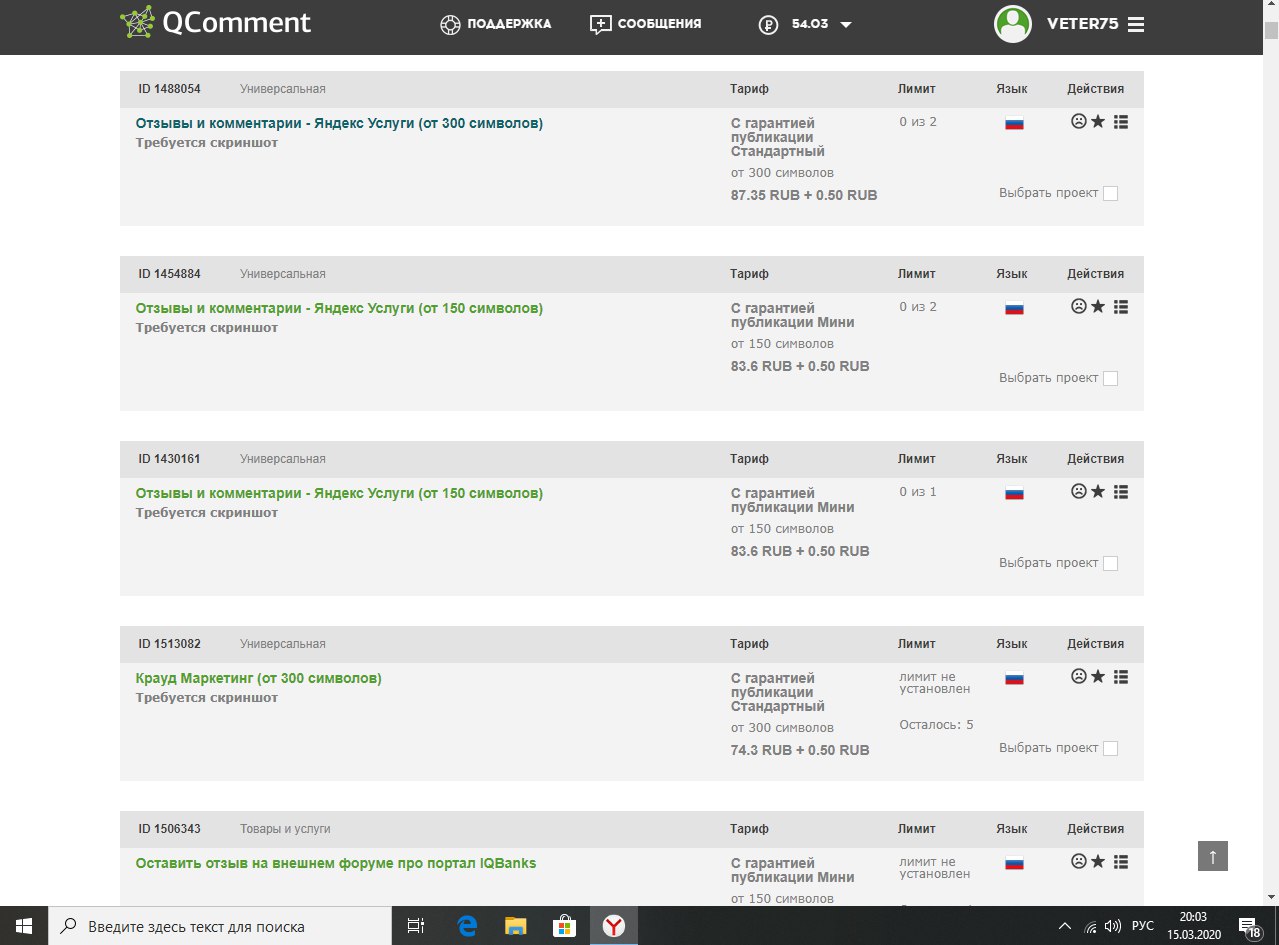Tick Выбрать проект checkbox for project 1454884
Screen dimensions: 1279x945
pyautogui.click(x=1110, y=379)
